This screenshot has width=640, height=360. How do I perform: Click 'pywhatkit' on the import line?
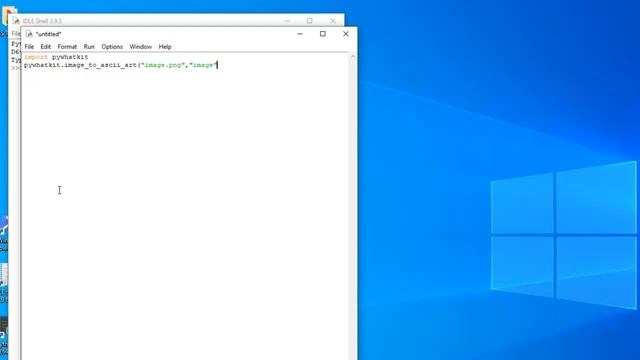tap(70, 57)
